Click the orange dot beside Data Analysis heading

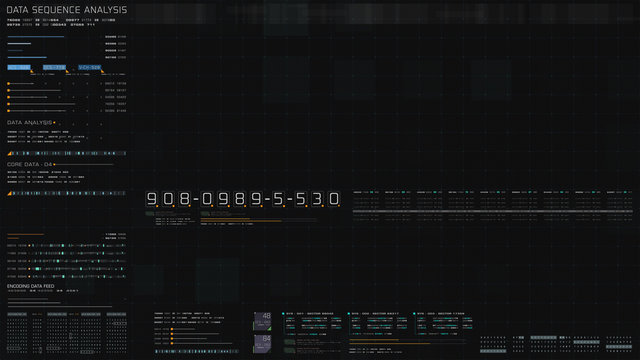pos(54,122)
